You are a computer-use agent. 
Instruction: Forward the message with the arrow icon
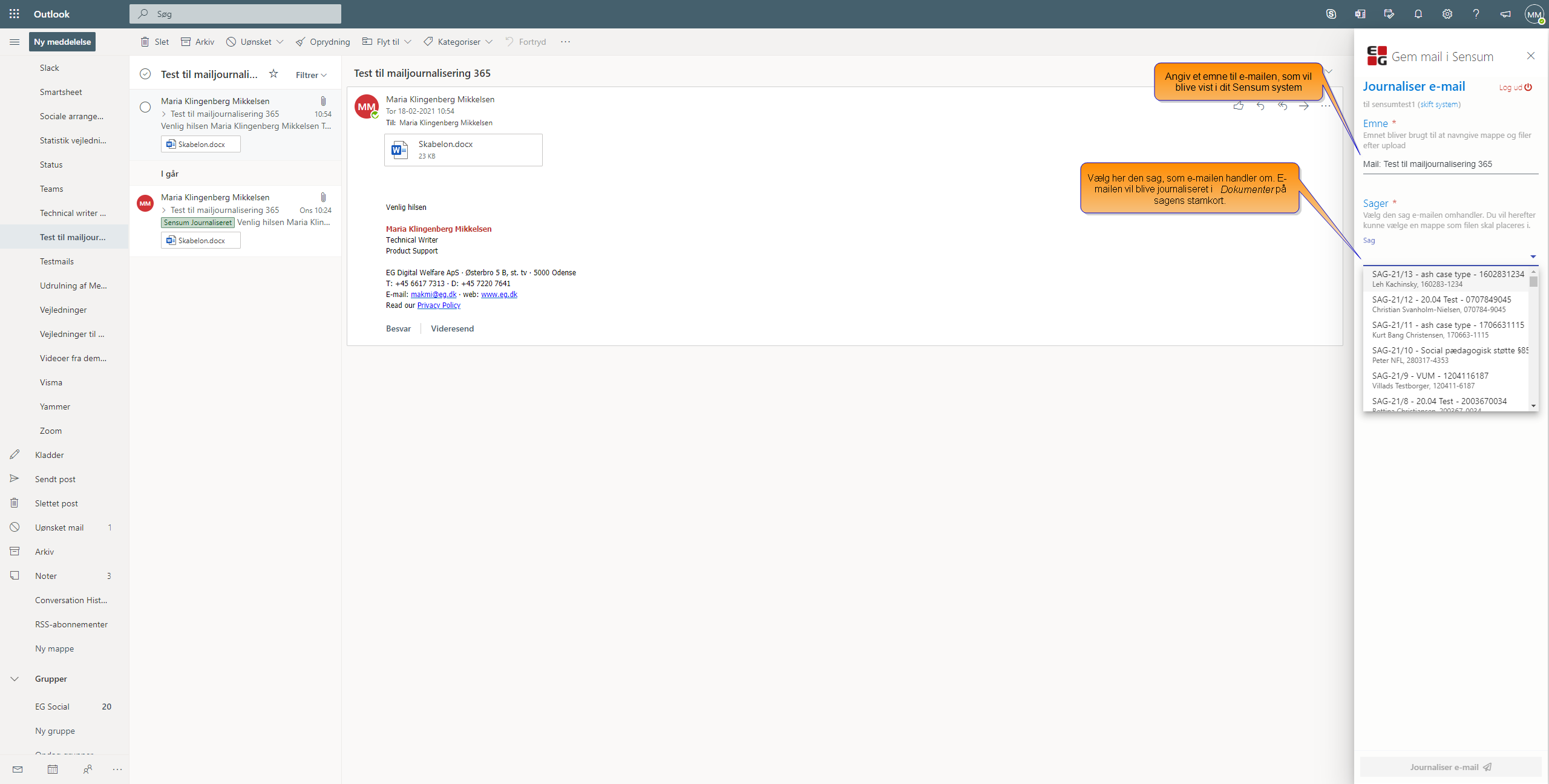(x=1304, y=106)
